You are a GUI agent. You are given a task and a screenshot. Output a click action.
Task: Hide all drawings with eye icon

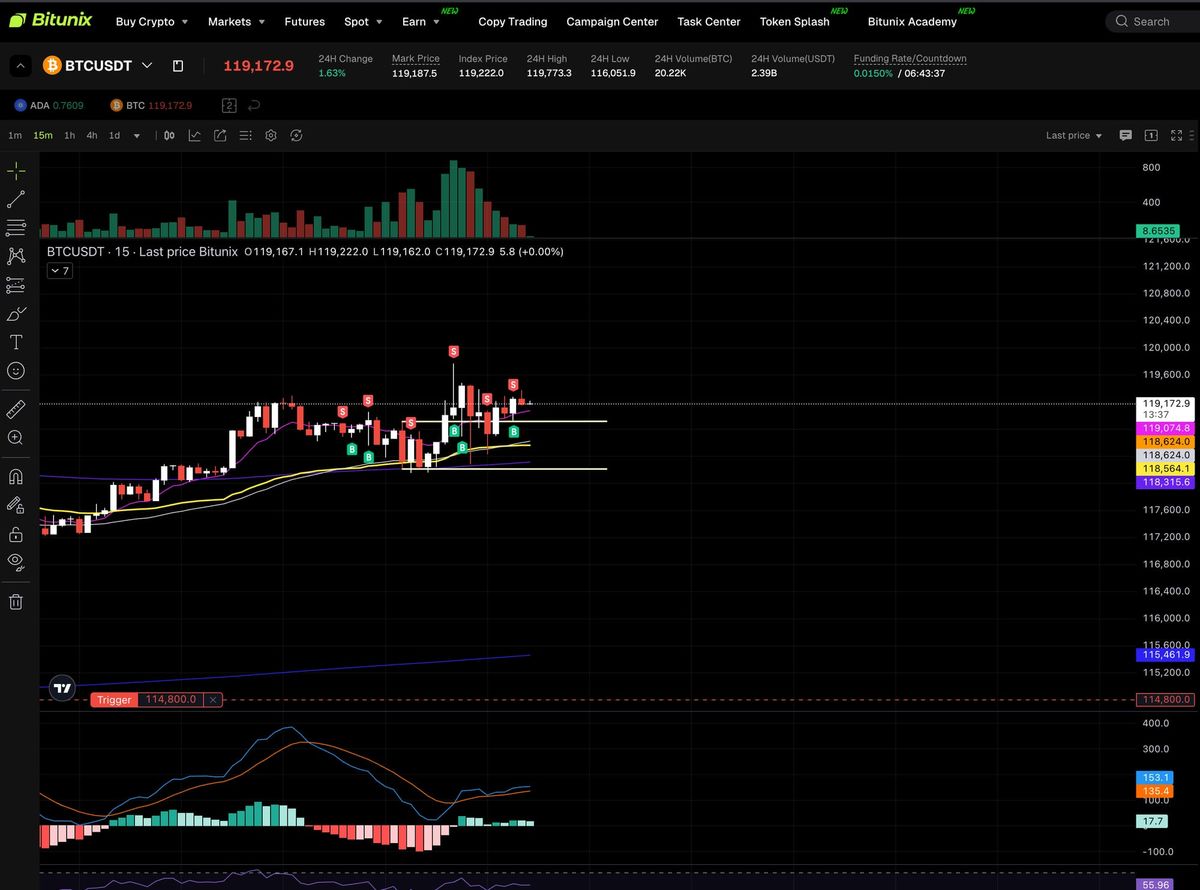16,560
